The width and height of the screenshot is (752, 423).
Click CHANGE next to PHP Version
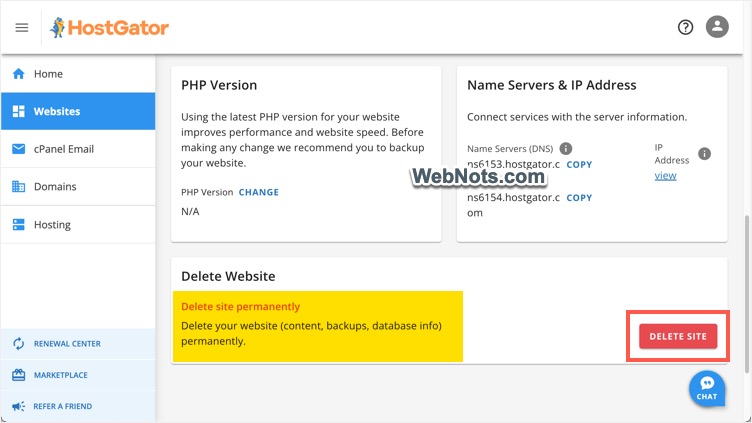point(258,192)
